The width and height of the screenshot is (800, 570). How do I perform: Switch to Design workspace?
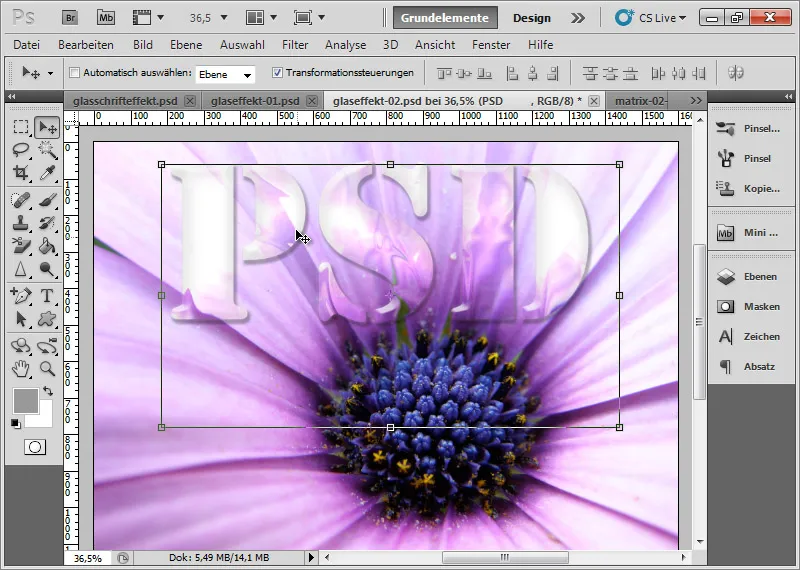pos(532,18)
